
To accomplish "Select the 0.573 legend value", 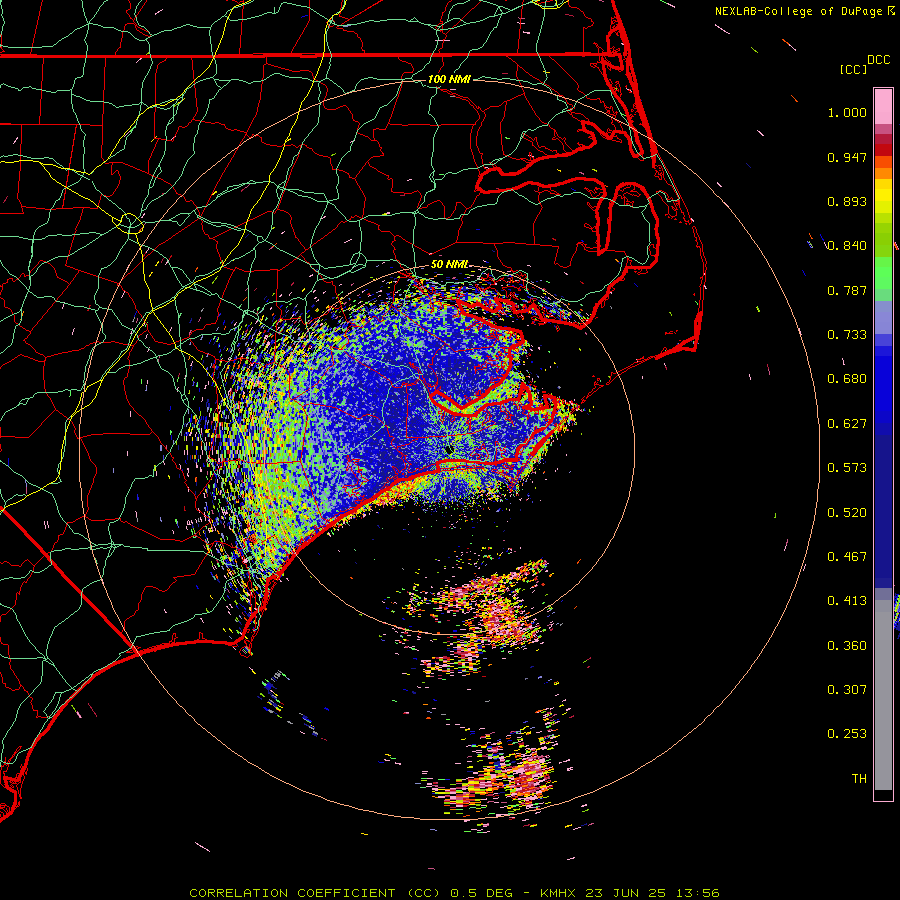I will pos(847,468).
